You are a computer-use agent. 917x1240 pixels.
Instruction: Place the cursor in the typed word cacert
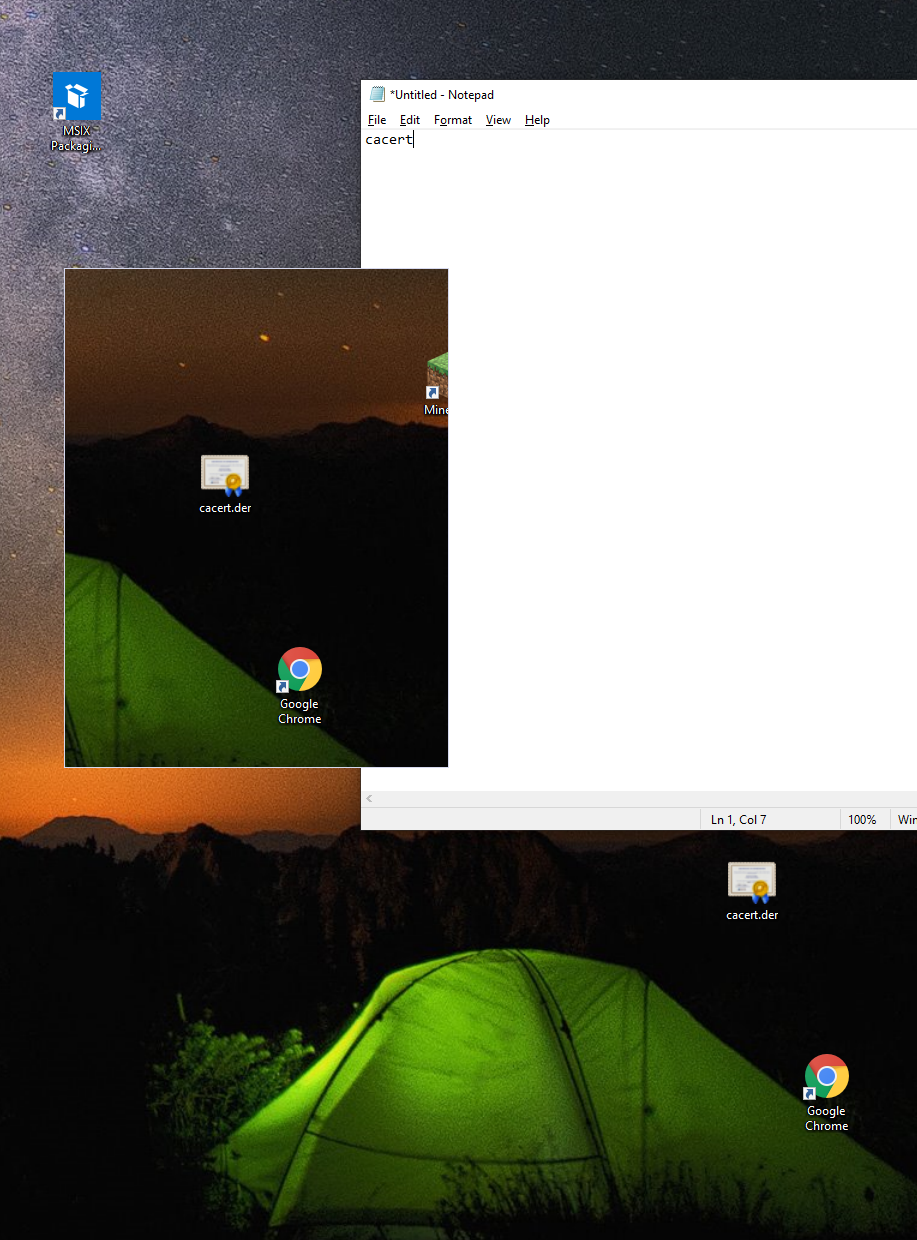click(388, 140)
